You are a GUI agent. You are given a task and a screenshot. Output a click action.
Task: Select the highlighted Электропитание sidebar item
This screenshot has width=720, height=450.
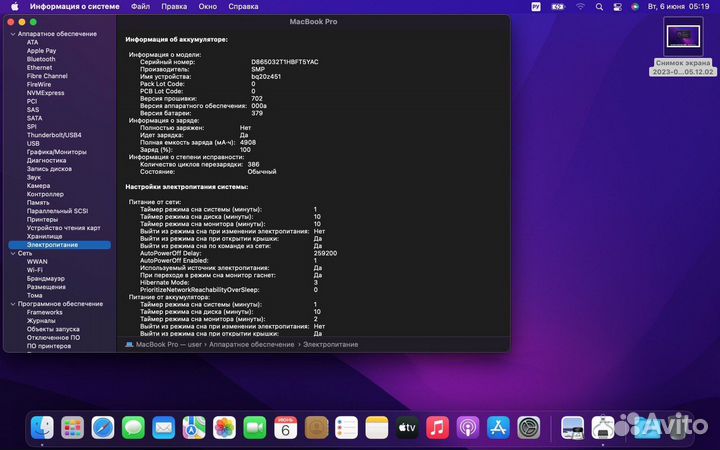click(x=60, y=245)
